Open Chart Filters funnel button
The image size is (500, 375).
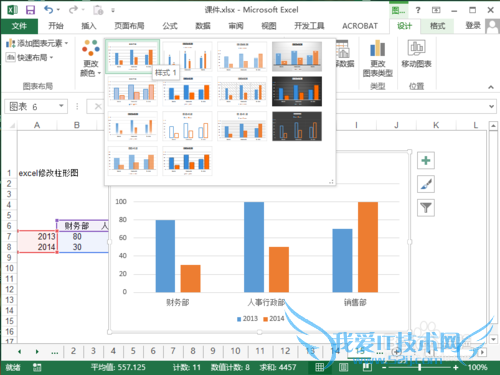click(x=426, y=208)
